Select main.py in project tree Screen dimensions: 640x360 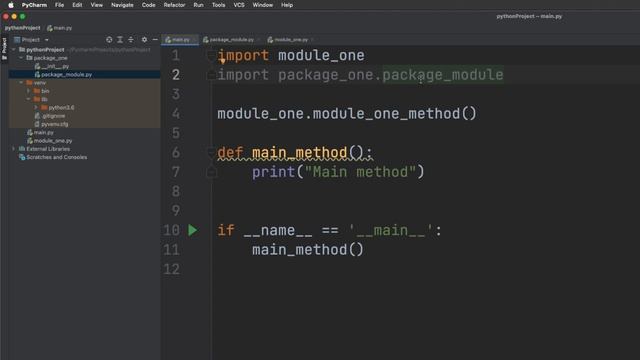pyautogui.click(x=40, y=132)
